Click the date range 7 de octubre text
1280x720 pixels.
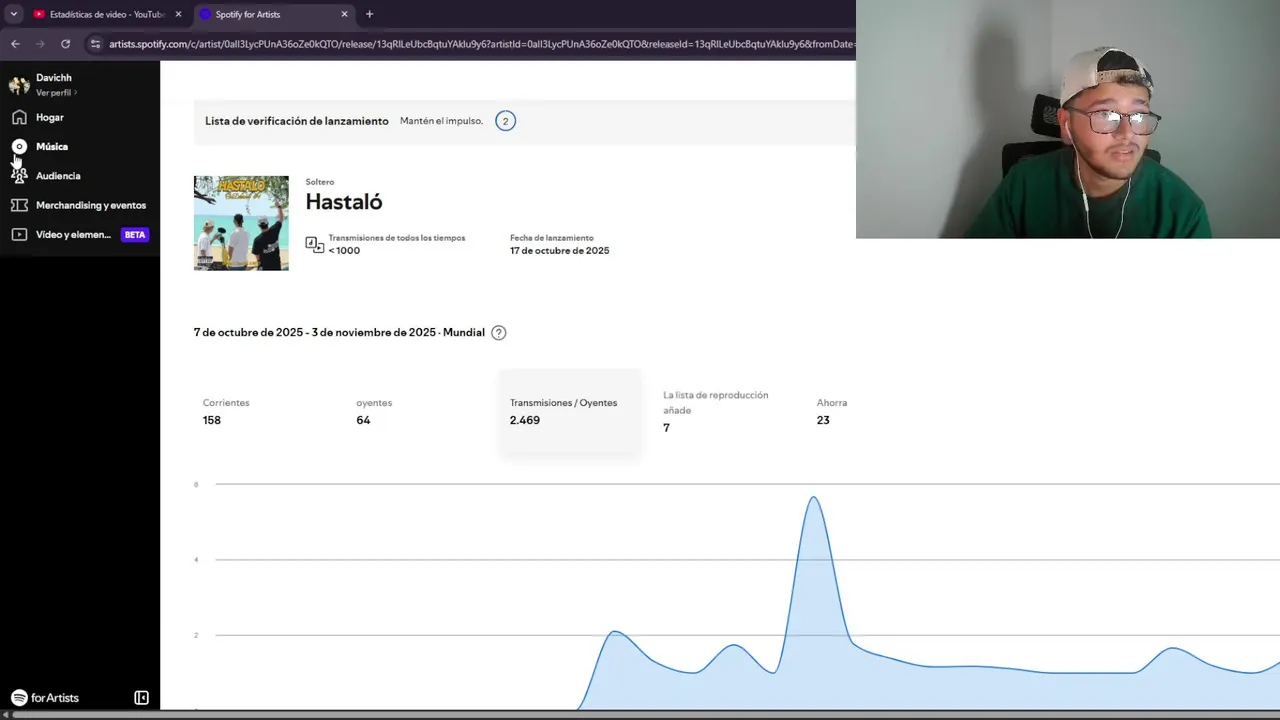click(339, 333)
